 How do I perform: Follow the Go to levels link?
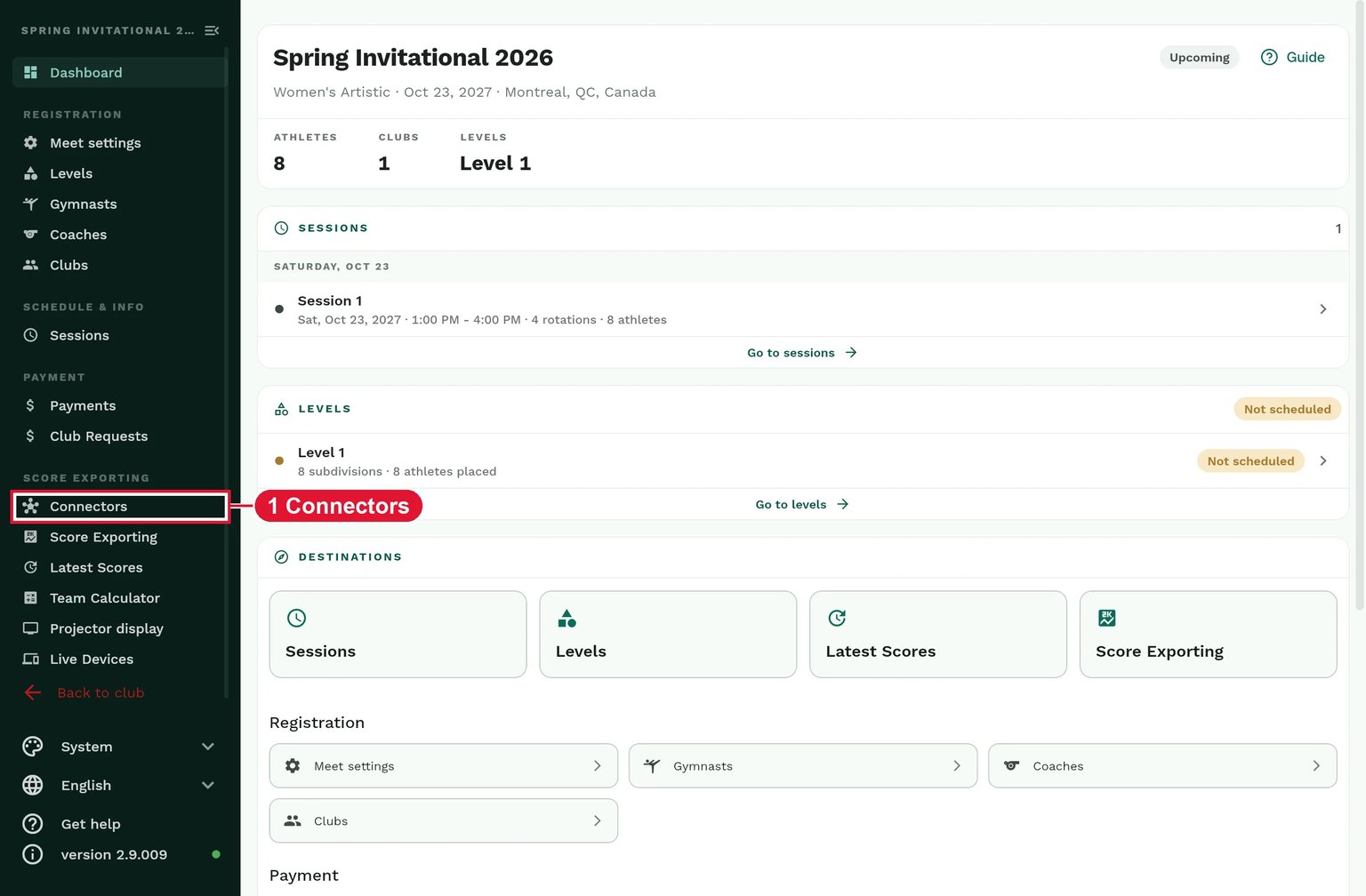(x=802, y=504)
